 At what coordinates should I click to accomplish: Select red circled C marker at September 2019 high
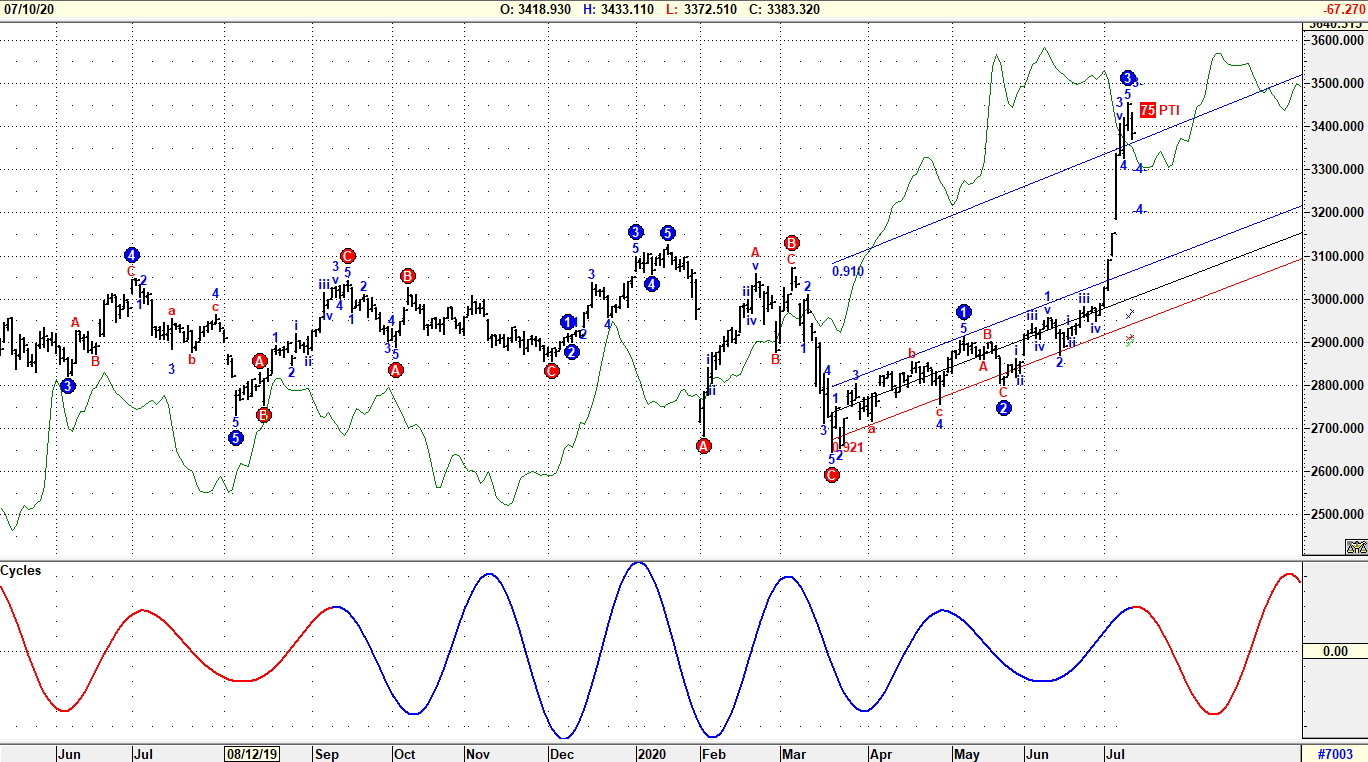[348, 256]
